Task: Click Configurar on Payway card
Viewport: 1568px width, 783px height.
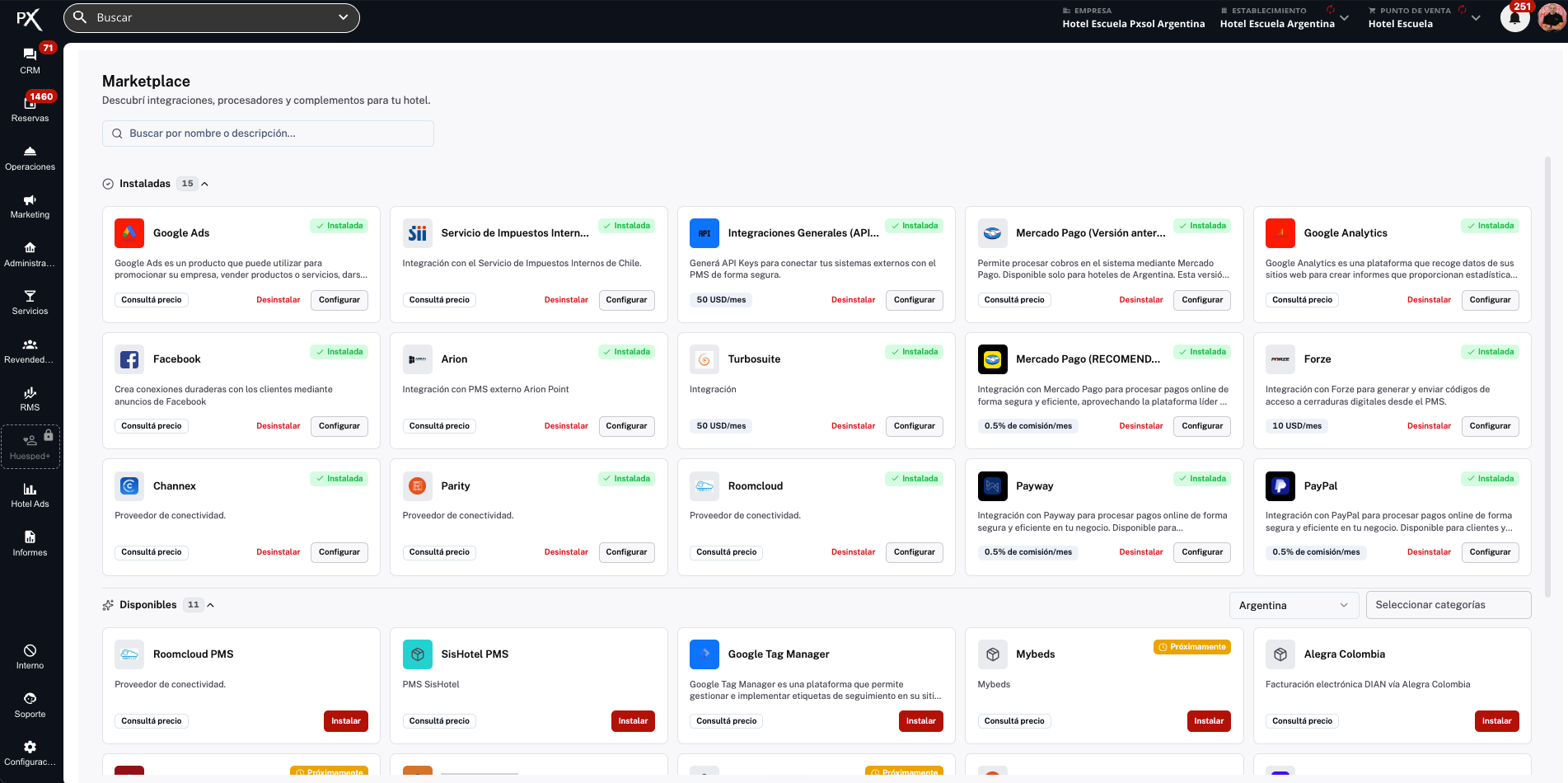Action: pos(1202,552)
